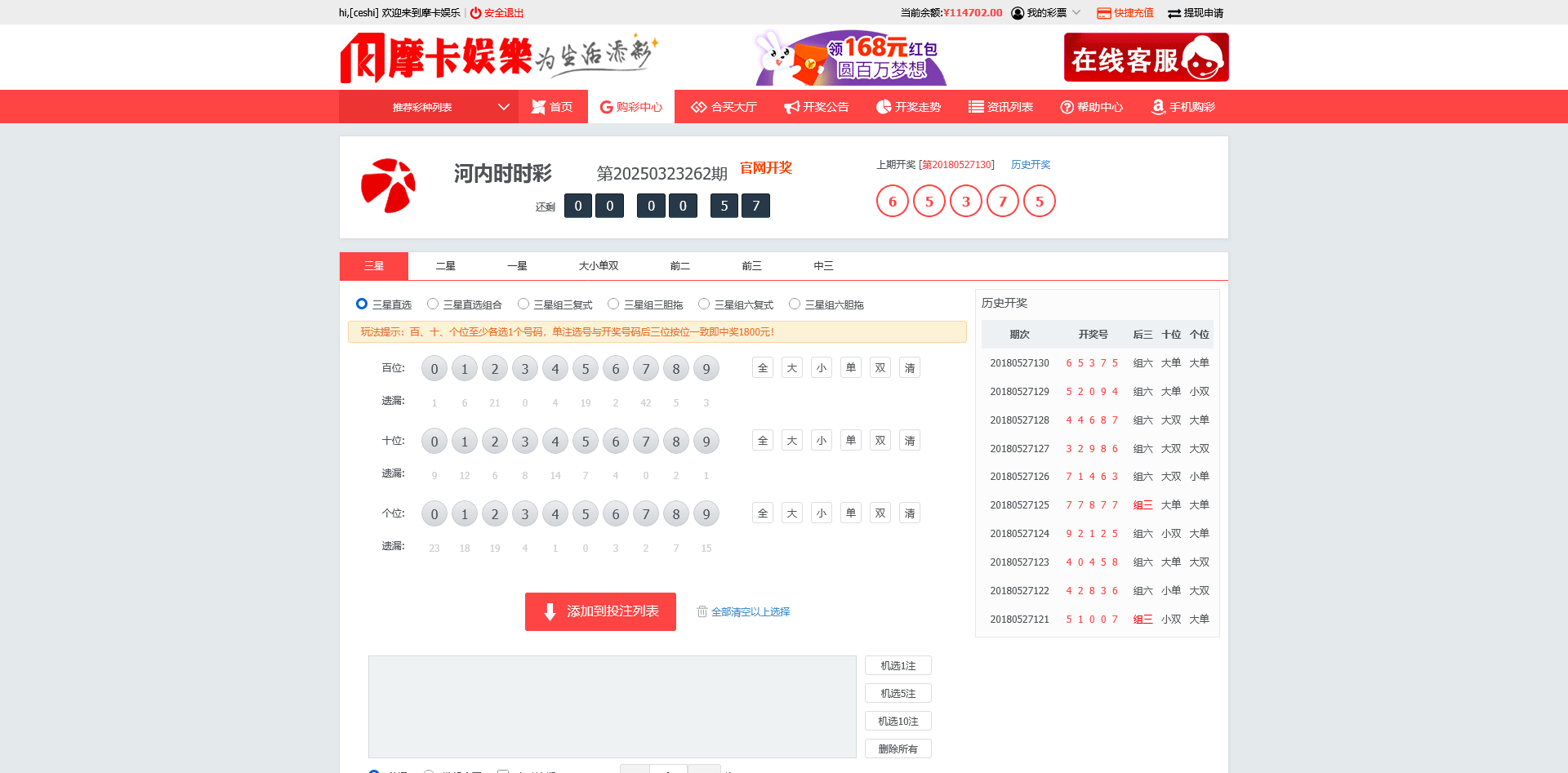
Task: Select the 三星组三复式 radio option
Action: [x=523, y=304]
